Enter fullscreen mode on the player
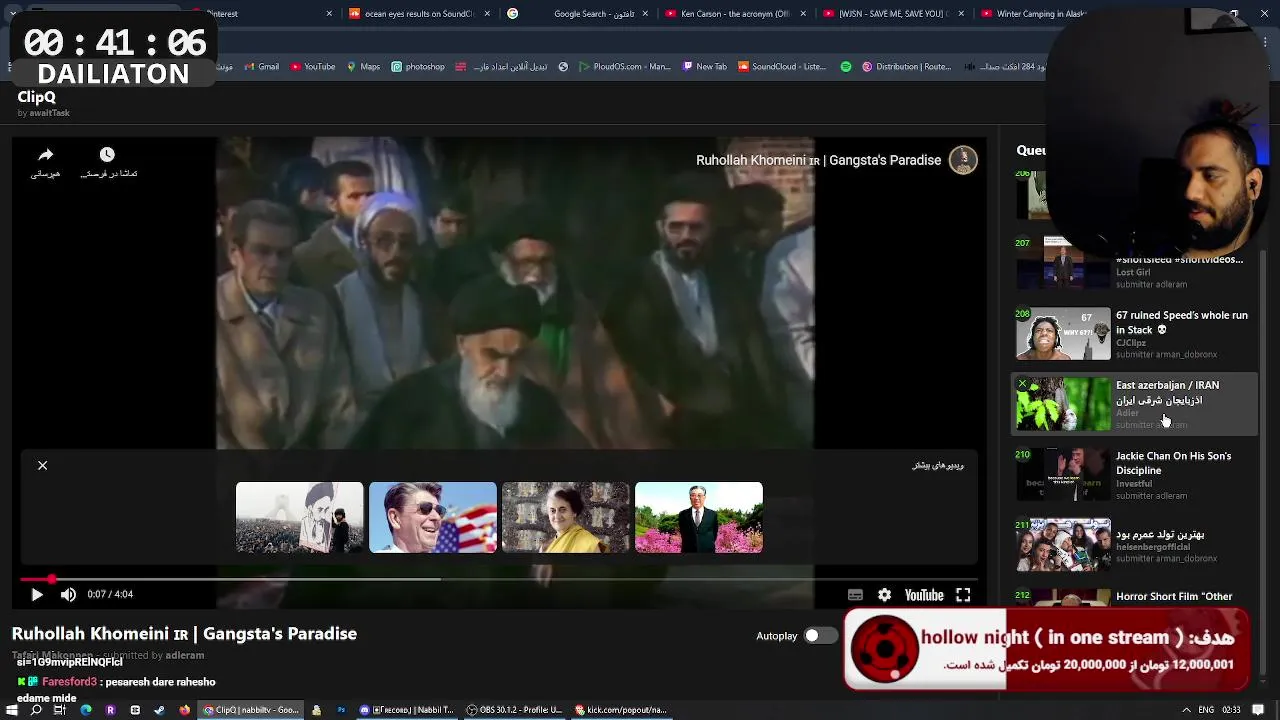The image size is (1280, 720). point(963,595)
